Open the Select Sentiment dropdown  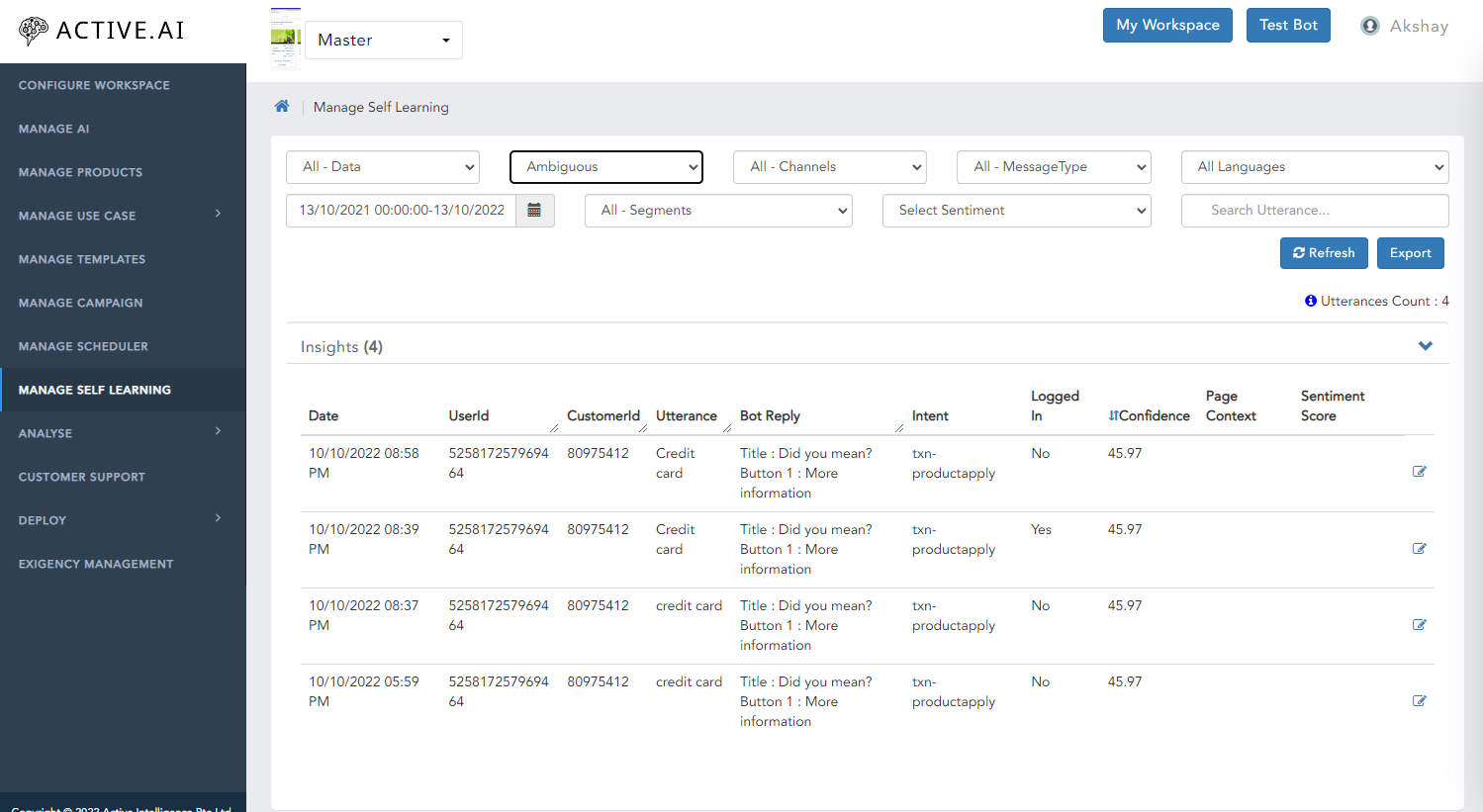pyautogui.click(x=1017, y=211)
